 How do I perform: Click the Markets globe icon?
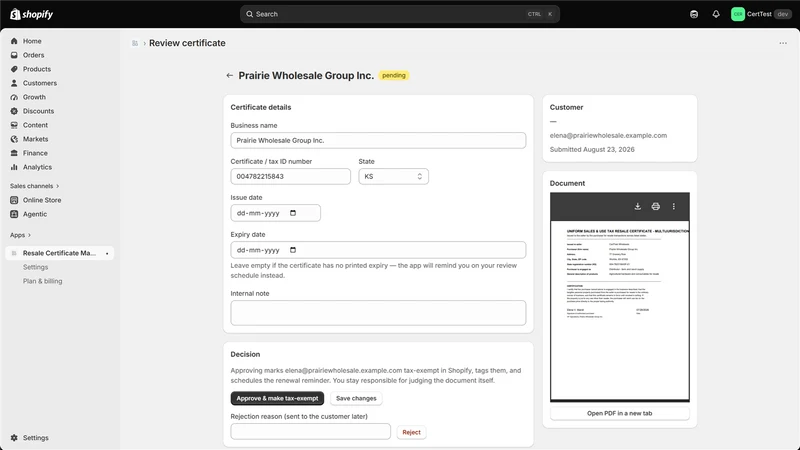(x=14, y=139)
